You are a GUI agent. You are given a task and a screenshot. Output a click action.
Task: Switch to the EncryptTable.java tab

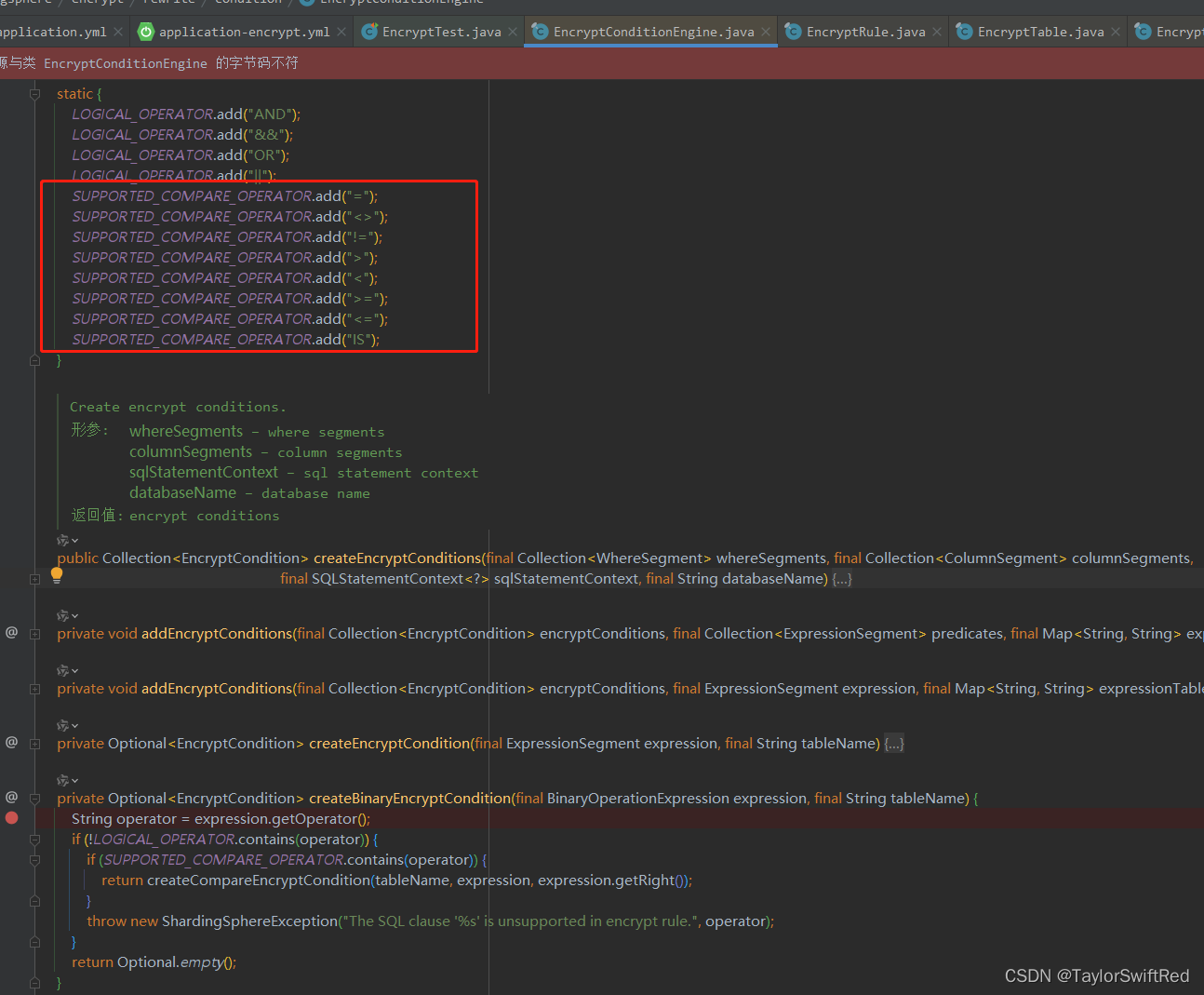pos(1040,32)
